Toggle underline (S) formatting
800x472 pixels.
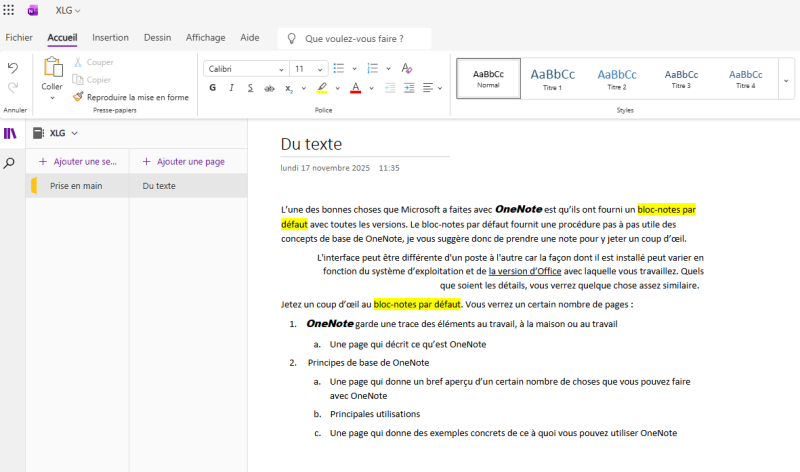pos(251,88)
